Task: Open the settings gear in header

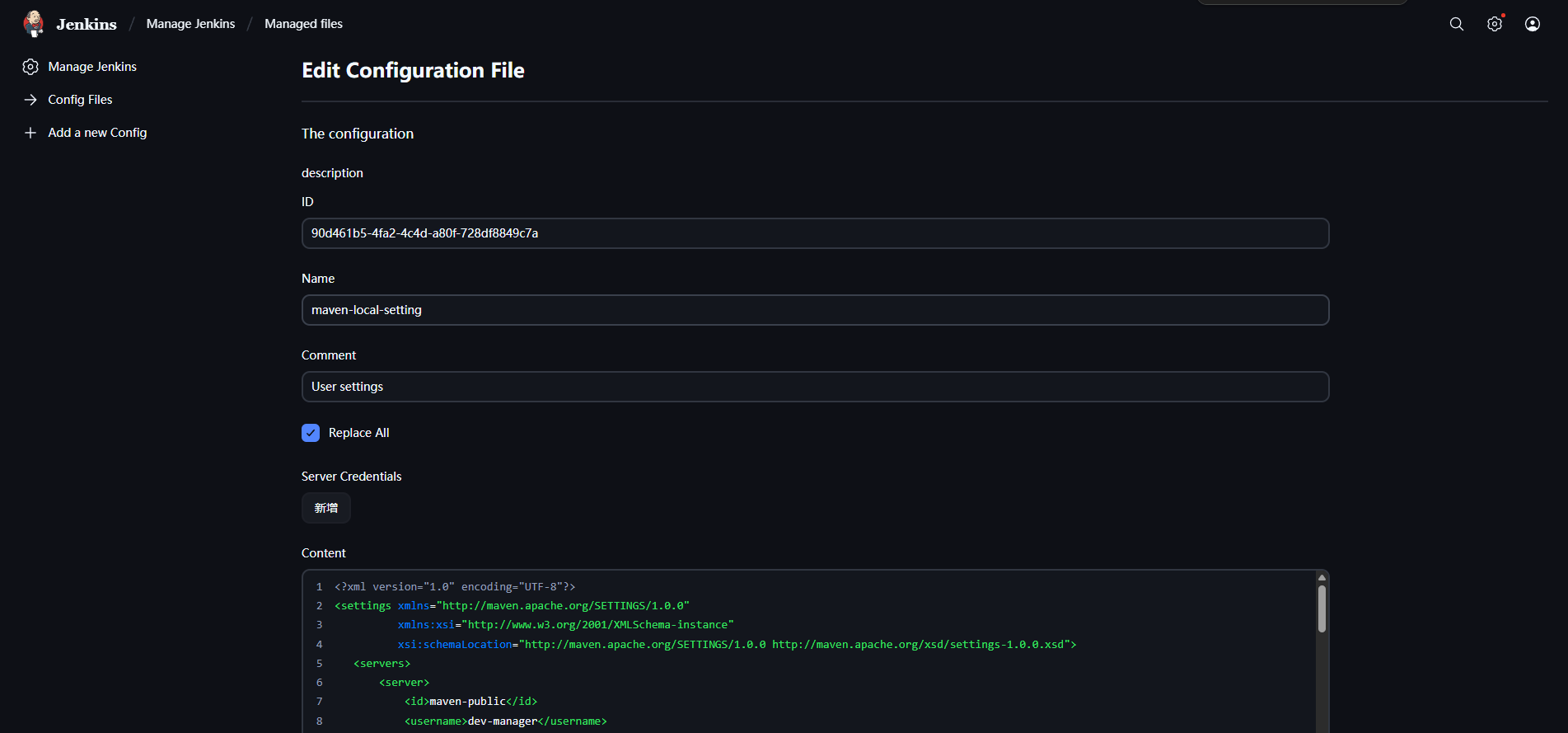Action: [x=1494, y=24]
